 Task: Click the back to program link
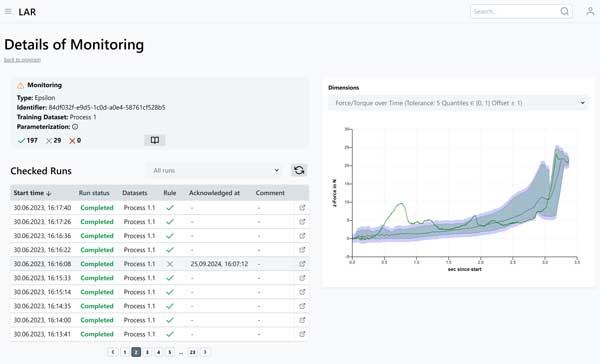coord(22,60)
